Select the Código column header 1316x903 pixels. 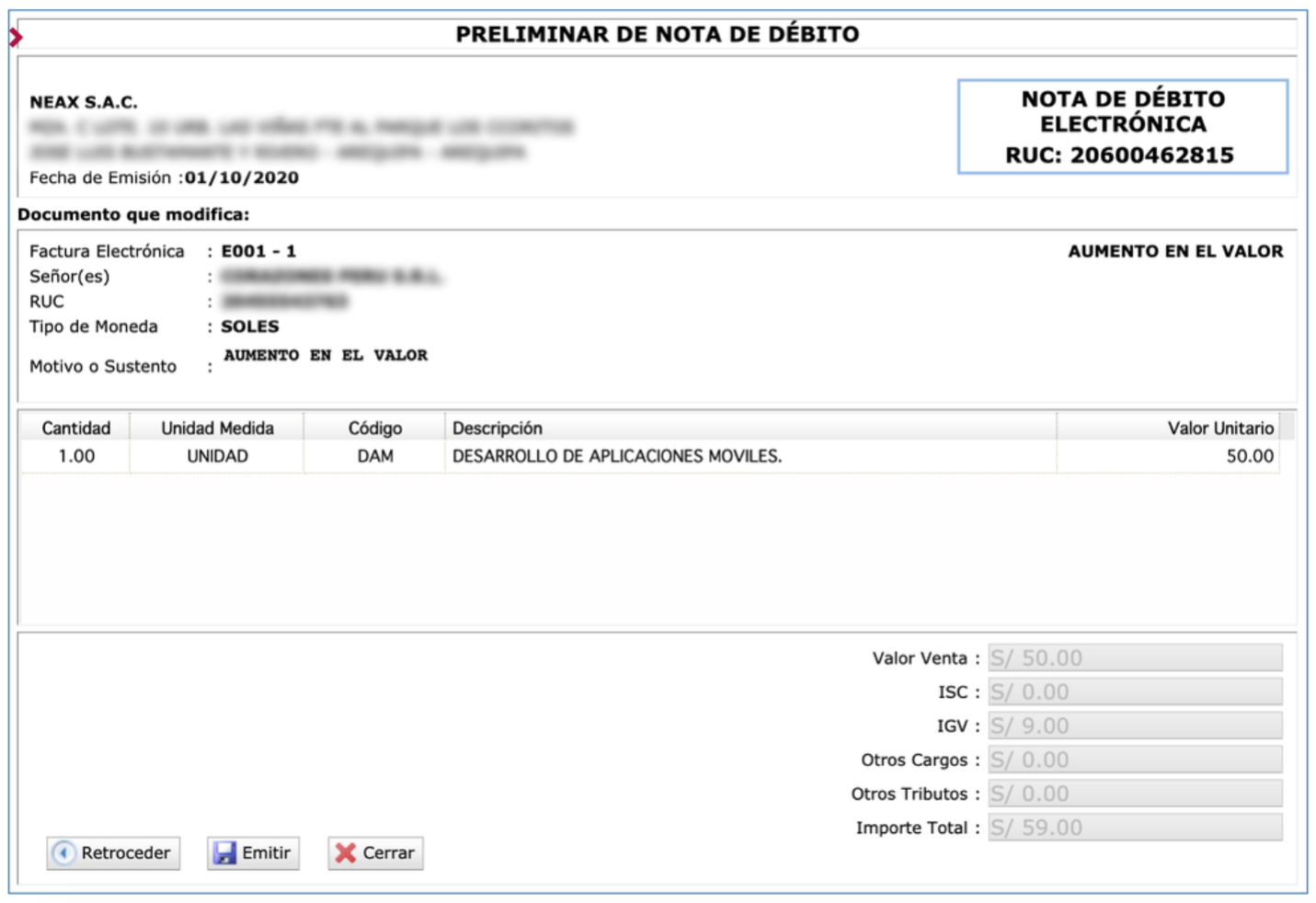pos(375,429)
